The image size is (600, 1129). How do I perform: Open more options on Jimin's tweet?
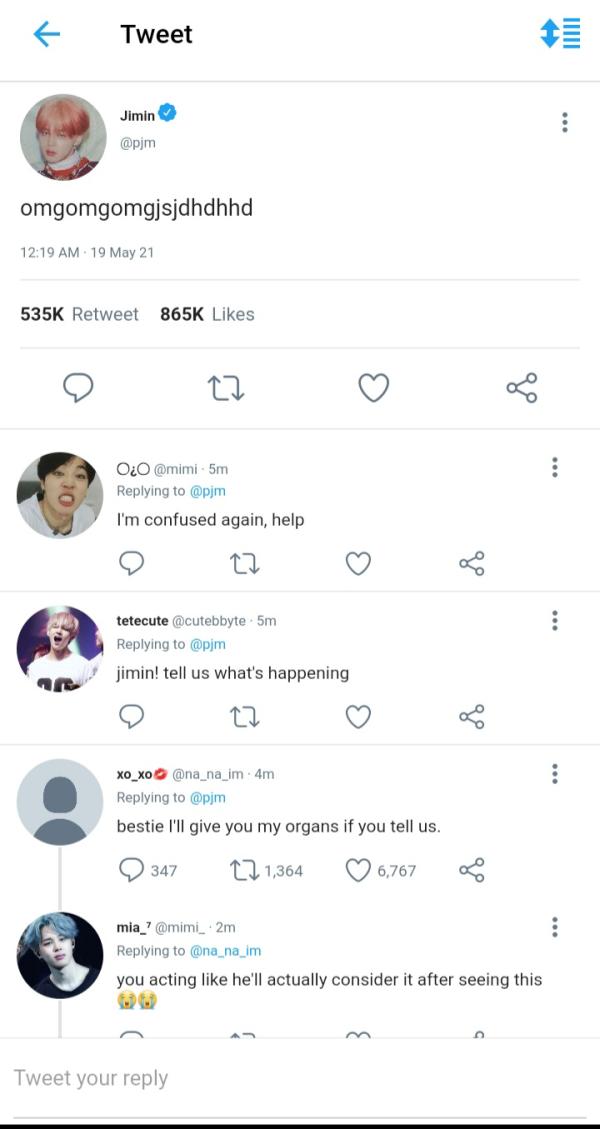[x=565, y=123]
